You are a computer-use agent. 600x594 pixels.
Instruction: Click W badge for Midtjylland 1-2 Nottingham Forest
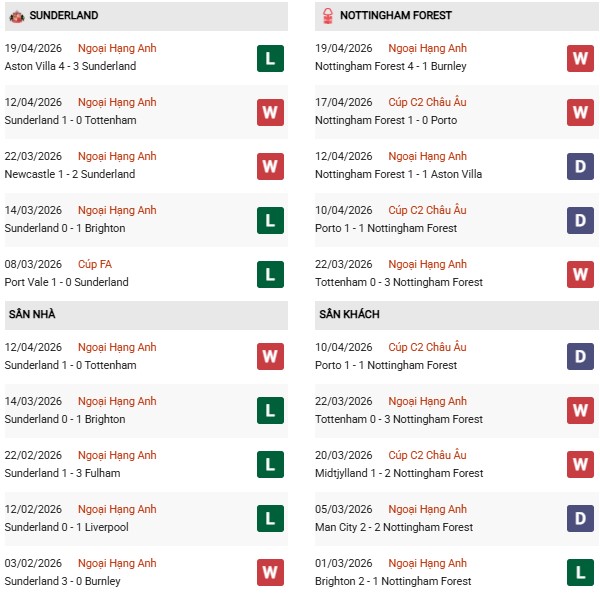[x=581, y=465]
